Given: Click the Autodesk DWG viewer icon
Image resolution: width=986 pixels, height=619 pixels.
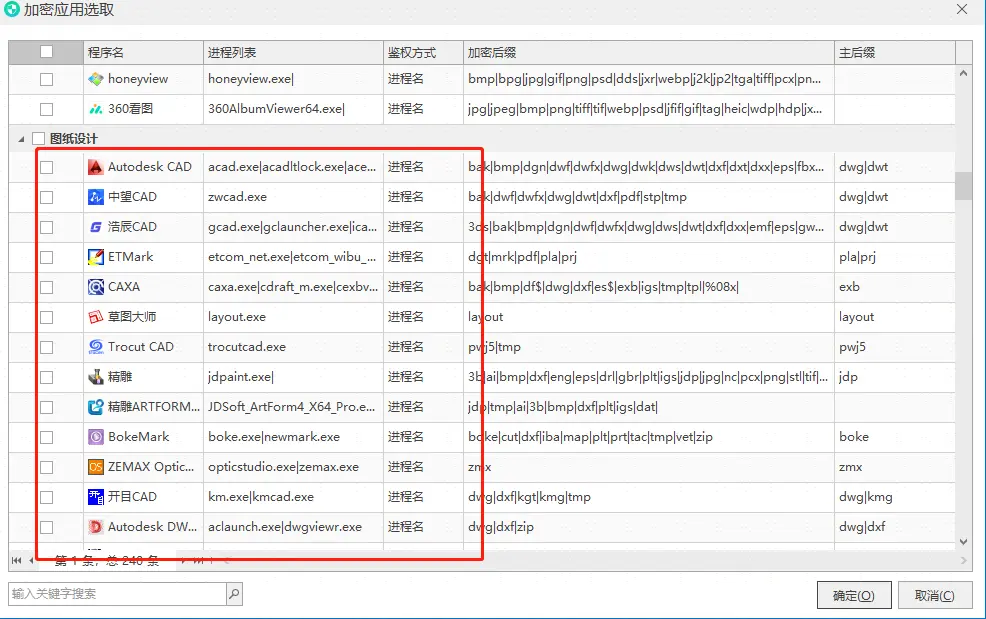Looking at the screenshot, I should [x=96, y=527].
